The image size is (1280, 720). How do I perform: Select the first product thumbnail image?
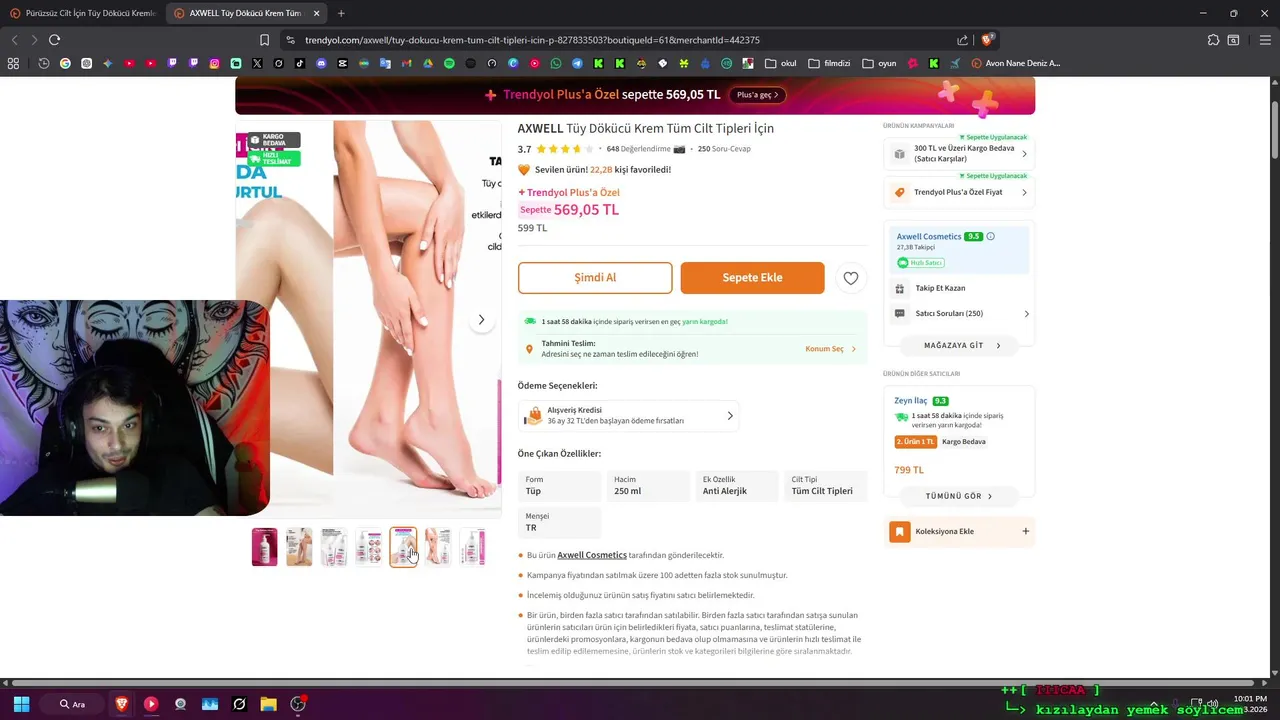(x=264, y=547)
